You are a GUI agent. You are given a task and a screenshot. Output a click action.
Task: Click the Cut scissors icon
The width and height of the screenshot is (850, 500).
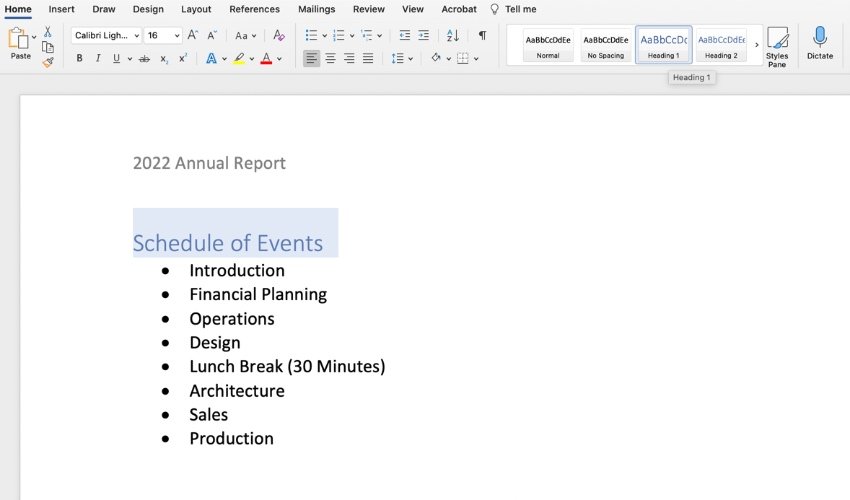(48, 31)
